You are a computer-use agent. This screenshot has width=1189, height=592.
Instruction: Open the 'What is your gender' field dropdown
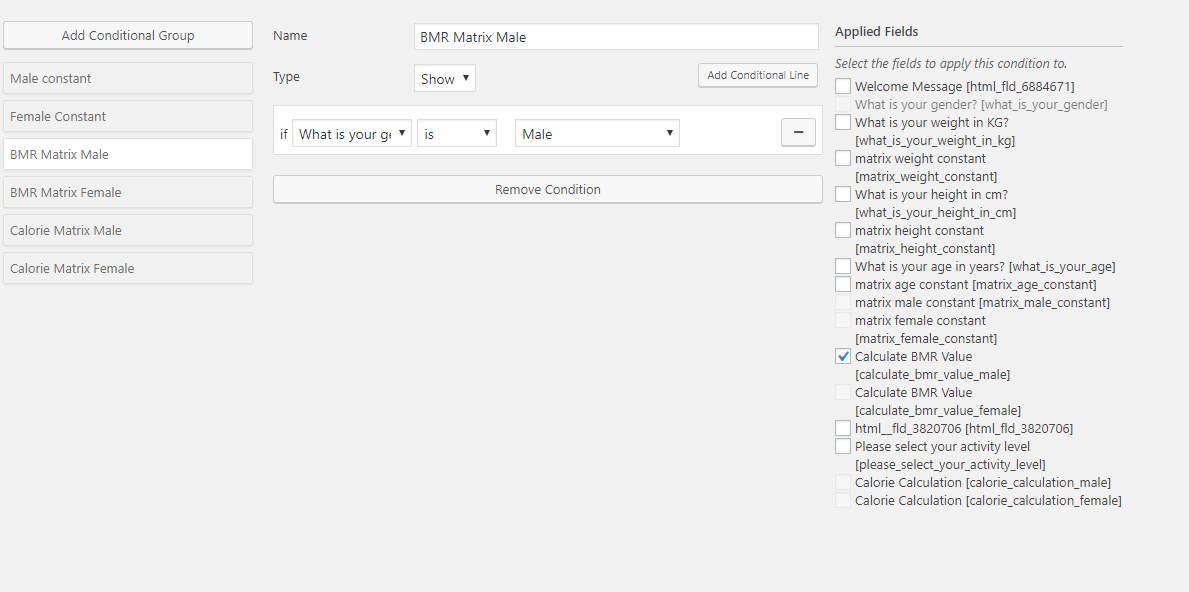coord(352,133)
